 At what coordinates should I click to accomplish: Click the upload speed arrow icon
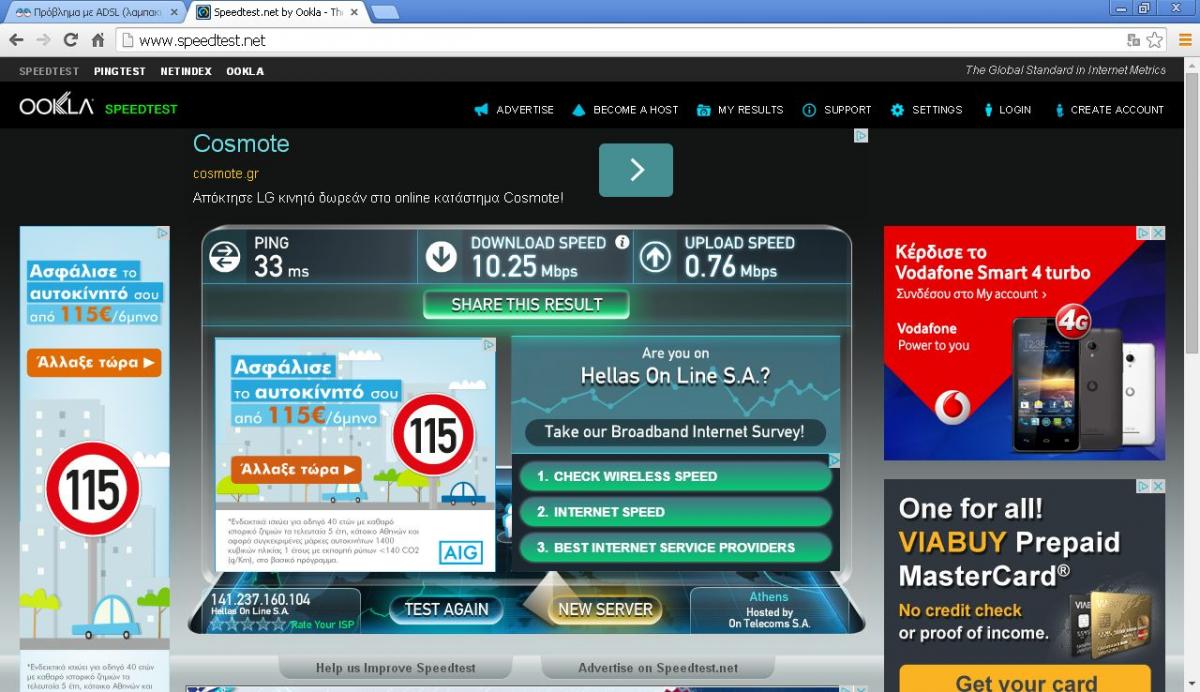click(655, 257)
